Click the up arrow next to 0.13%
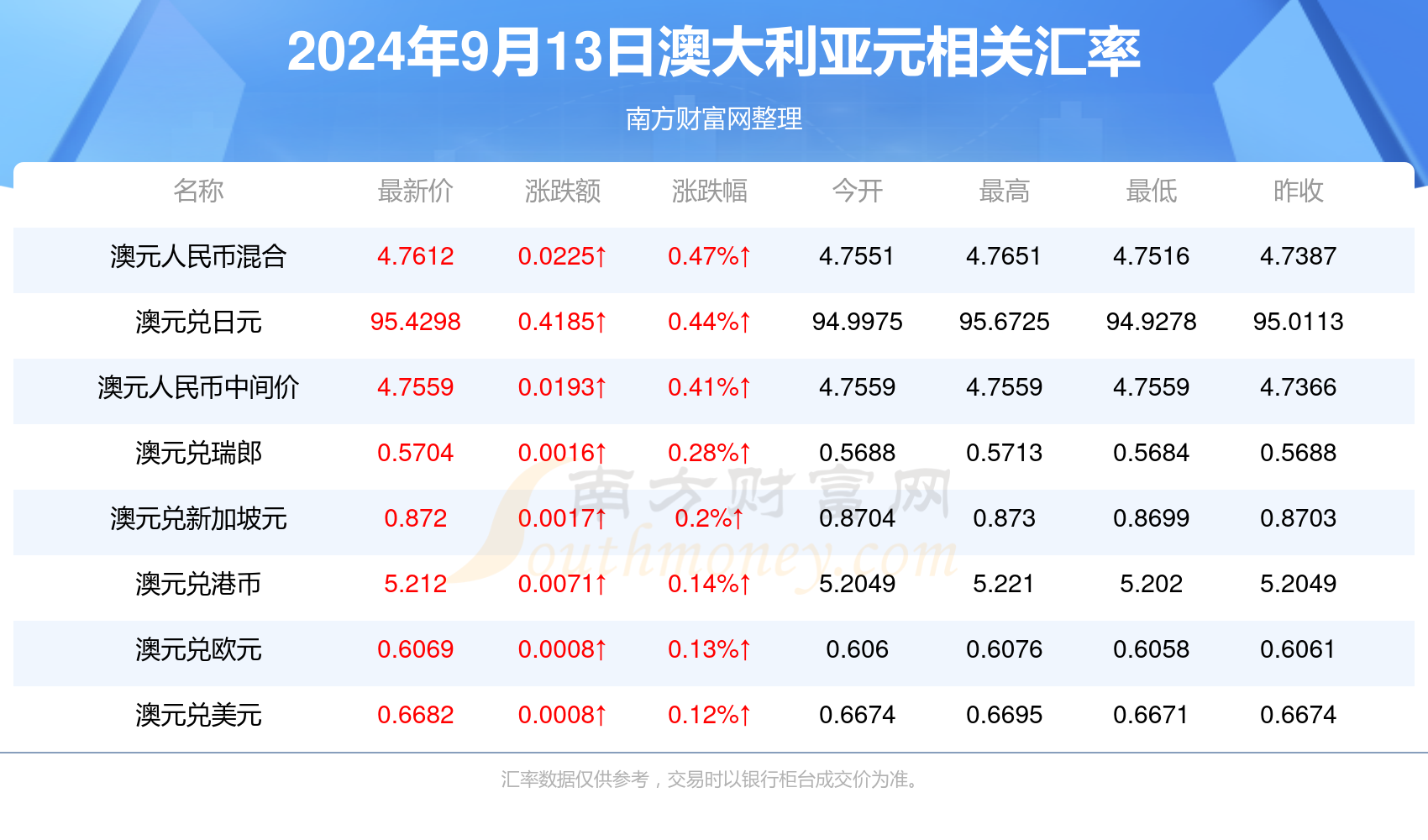The height and width of the screenshot is (840, 1428). [x=747, y=650]
